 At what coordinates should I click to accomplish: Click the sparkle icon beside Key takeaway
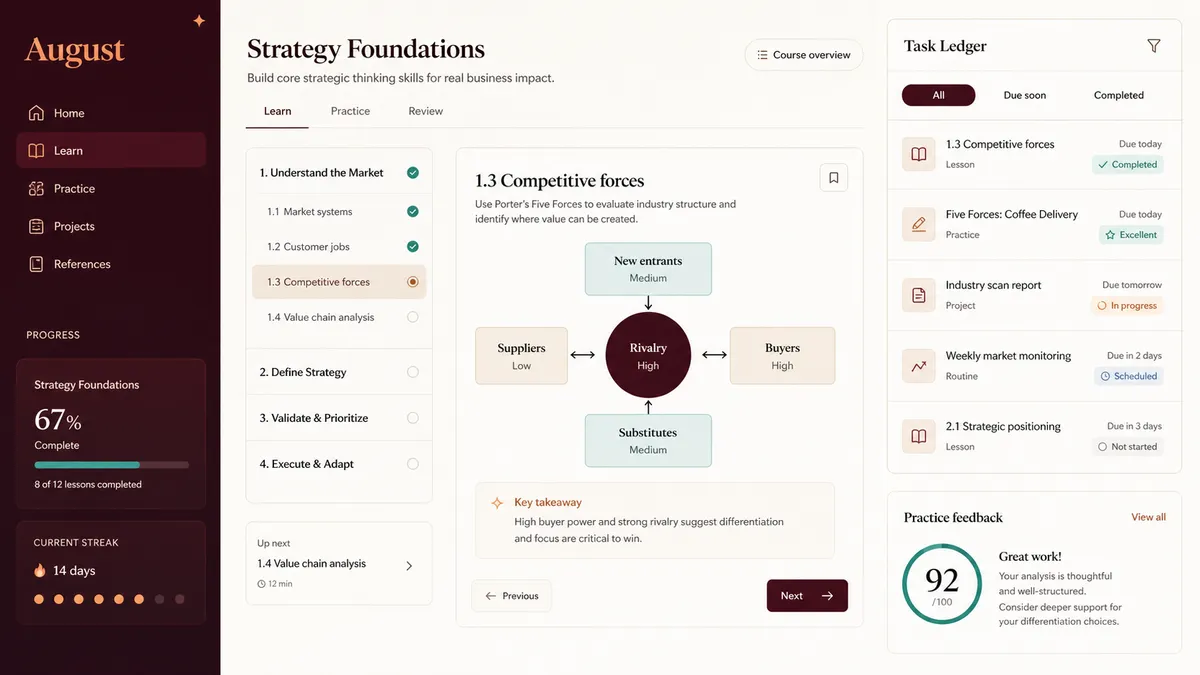497,503
